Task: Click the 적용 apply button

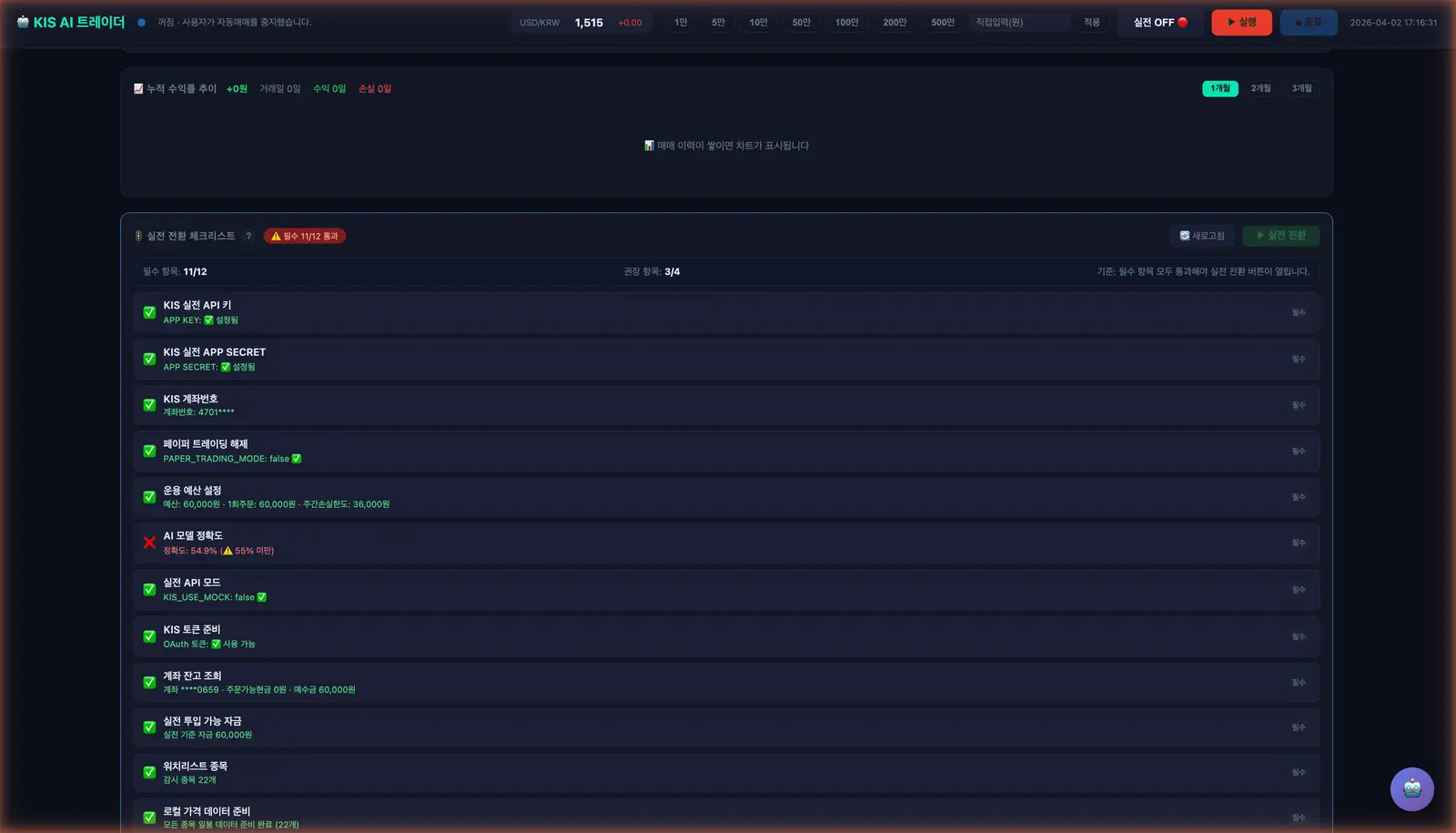Action: coord(1092,22)
